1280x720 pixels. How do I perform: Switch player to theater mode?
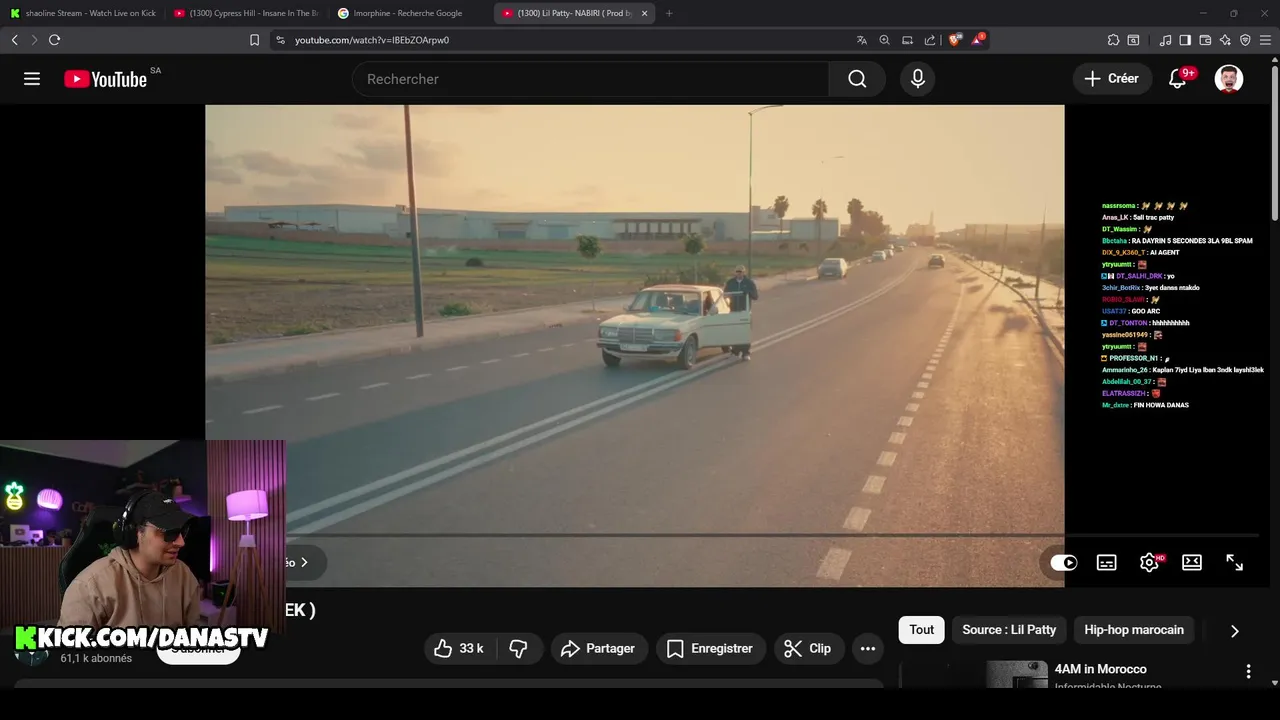pyautogui.click(x=1192, y=563)
